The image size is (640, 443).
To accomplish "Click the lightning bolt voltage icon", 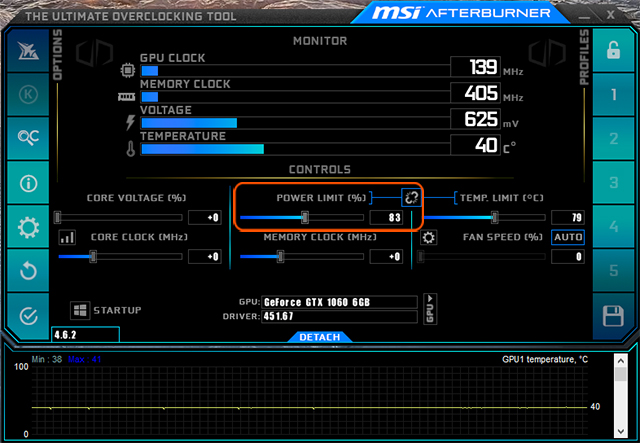I will coord(130,122).
